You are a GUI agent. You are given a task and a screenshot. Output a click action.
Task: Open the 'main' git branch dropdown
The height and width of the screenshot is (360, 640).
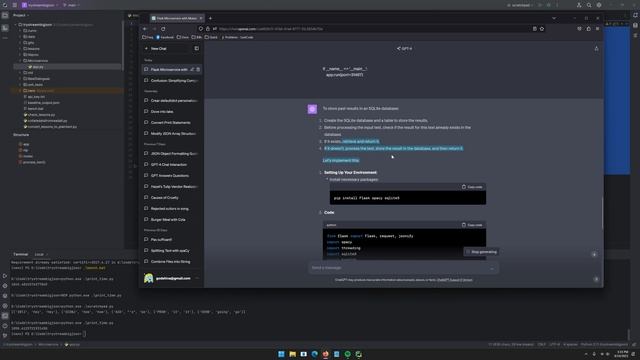pyautogui.click(x=71, y=5)
